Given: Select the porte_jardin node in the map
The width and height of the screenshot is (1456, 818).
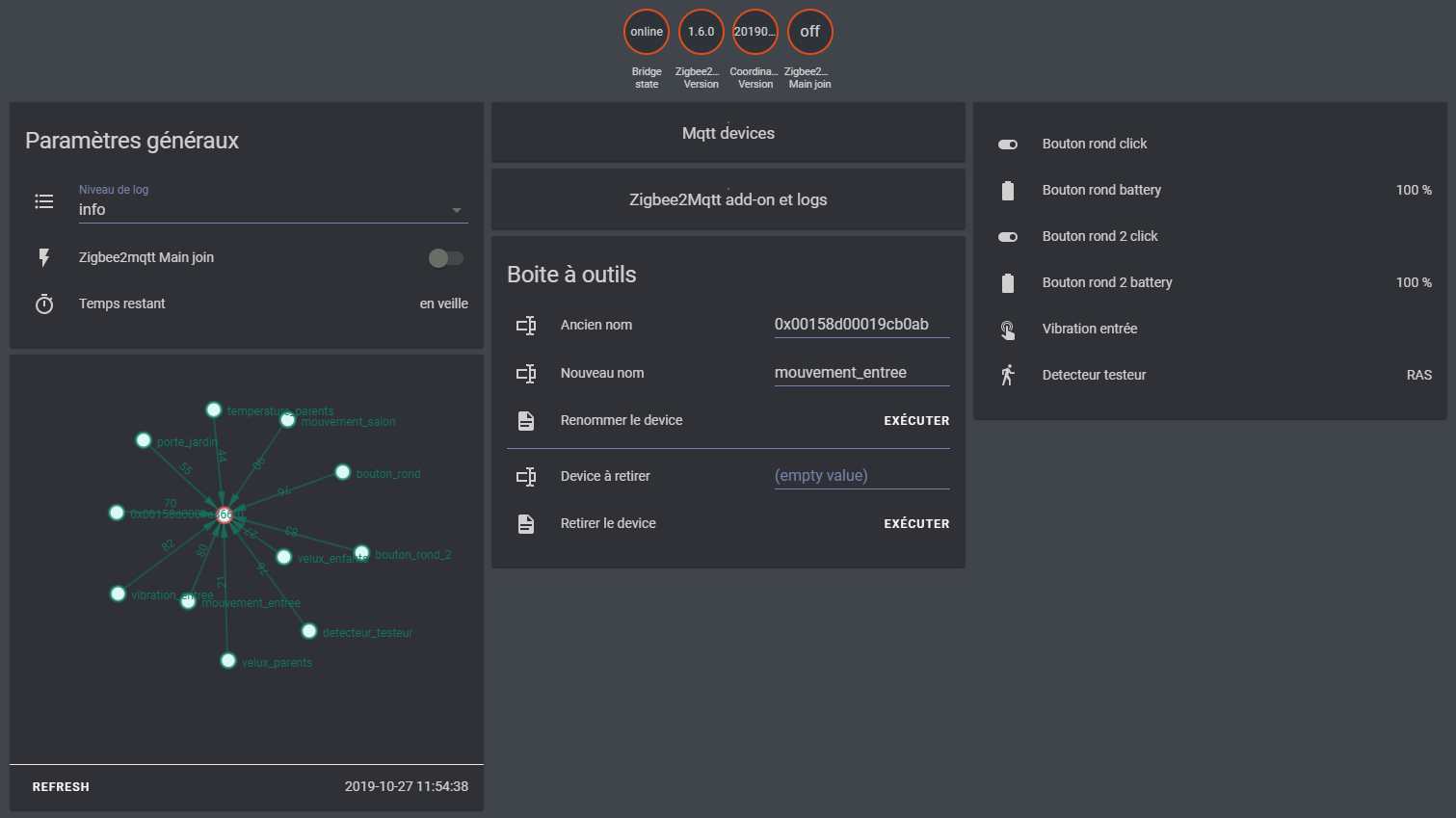Looking at the screenshot, I should pyautogui.click(x=144, y=440).
